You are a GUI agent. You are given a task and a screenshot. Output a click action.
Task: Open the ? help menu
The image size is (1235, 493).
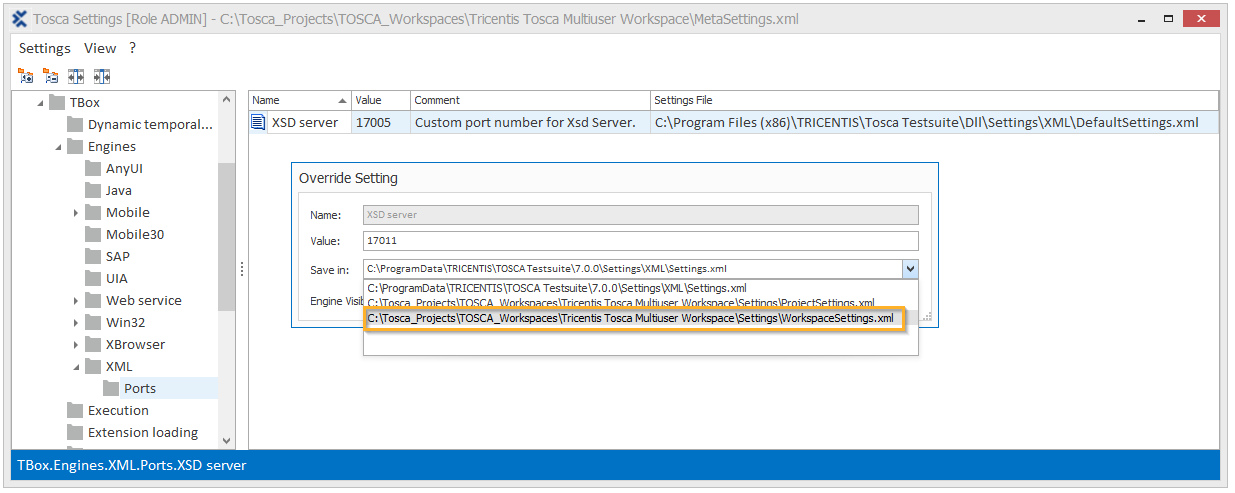coord(132,48)
